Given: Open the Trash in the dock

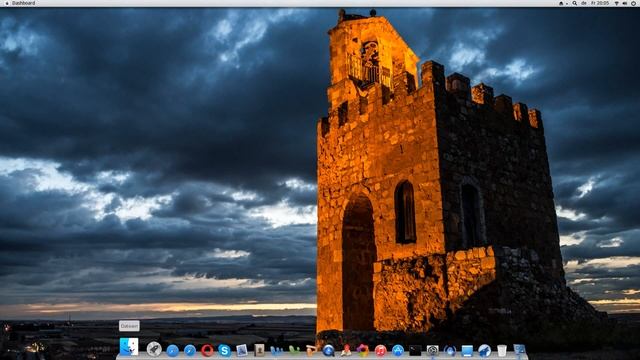Looking at the screenshot, I should [502, 350].
